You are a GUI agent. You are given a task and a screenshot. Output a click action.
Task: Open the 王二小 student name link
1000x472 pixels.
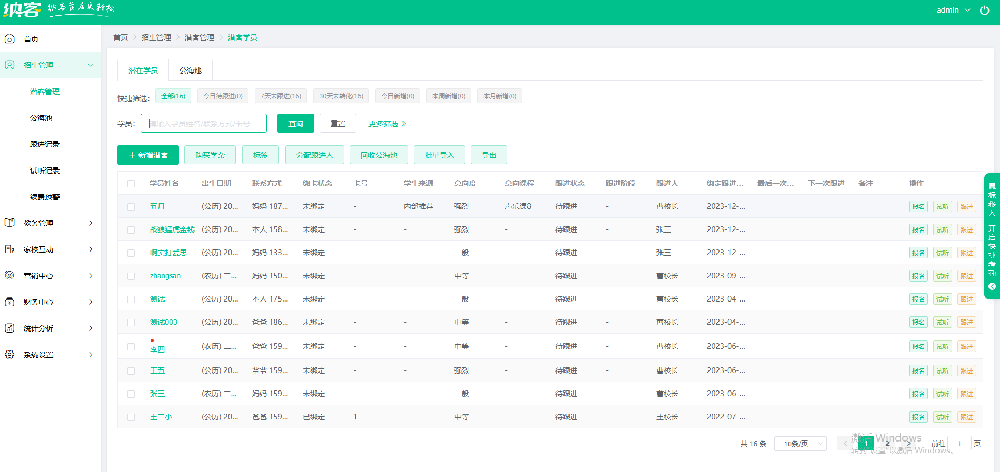pos(161,417)
